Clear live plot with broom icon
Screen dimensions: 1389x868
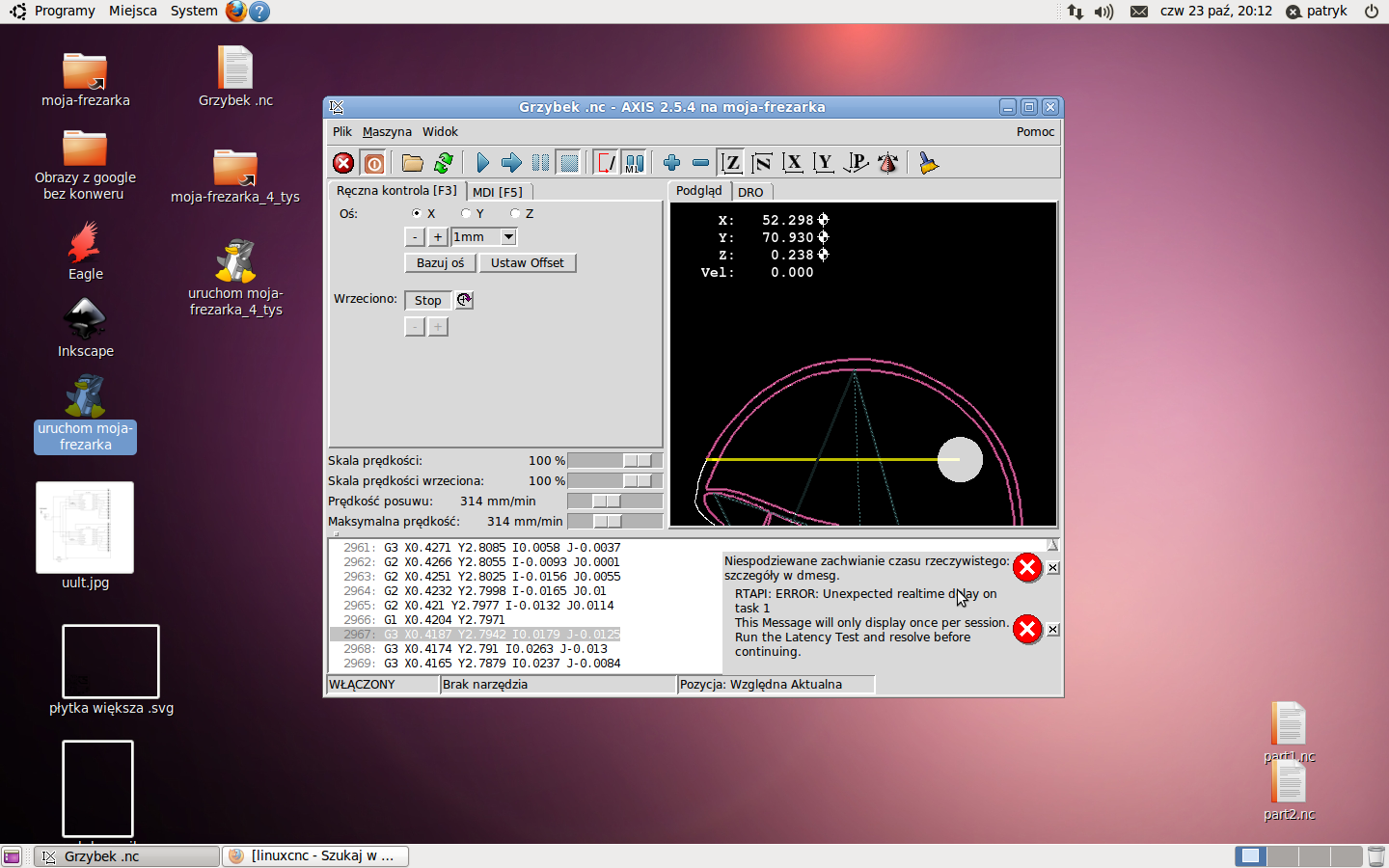click(928, 163)
